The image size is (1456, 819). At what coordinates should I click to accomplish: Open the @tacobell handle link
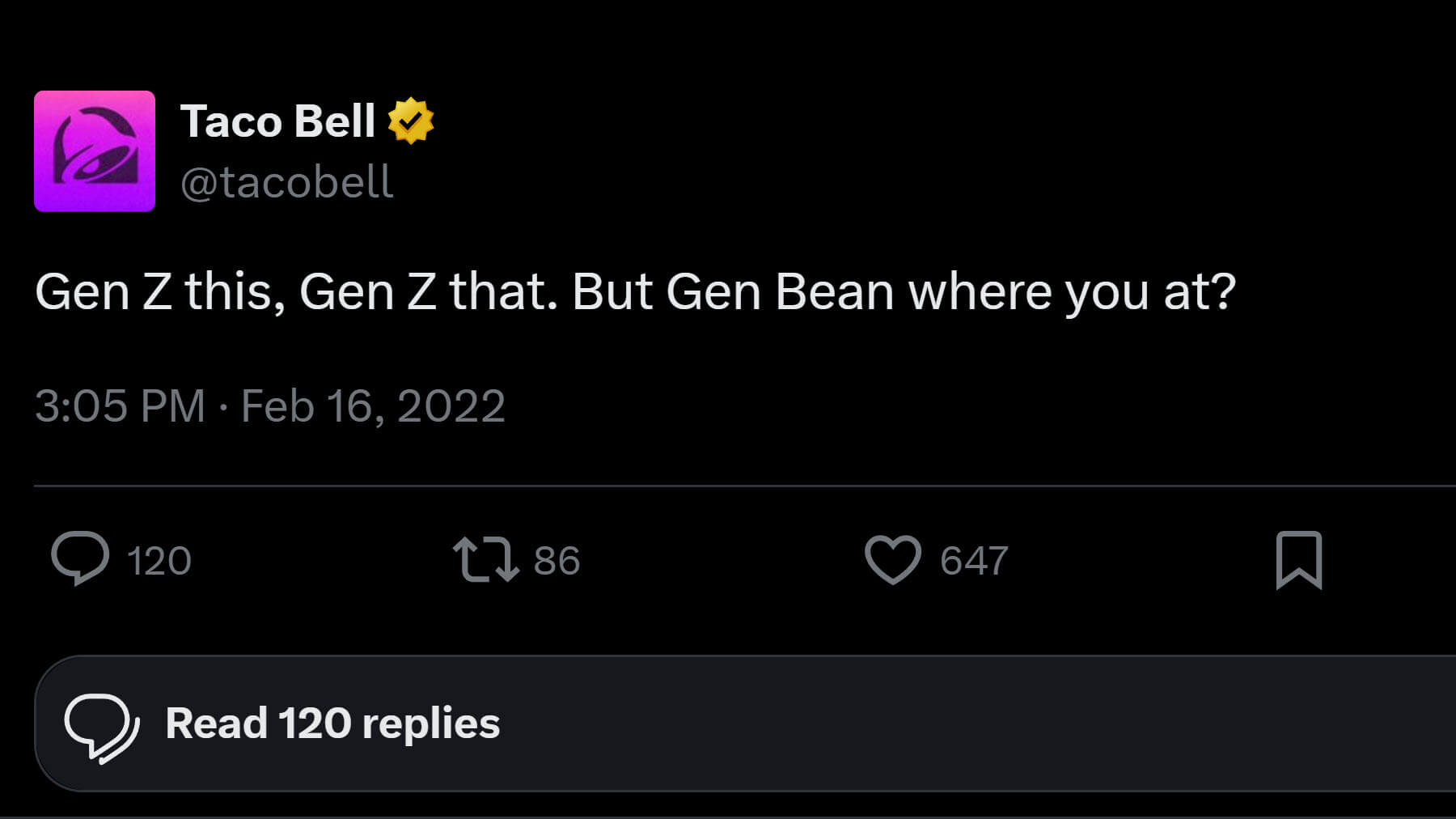pos(286,182)
